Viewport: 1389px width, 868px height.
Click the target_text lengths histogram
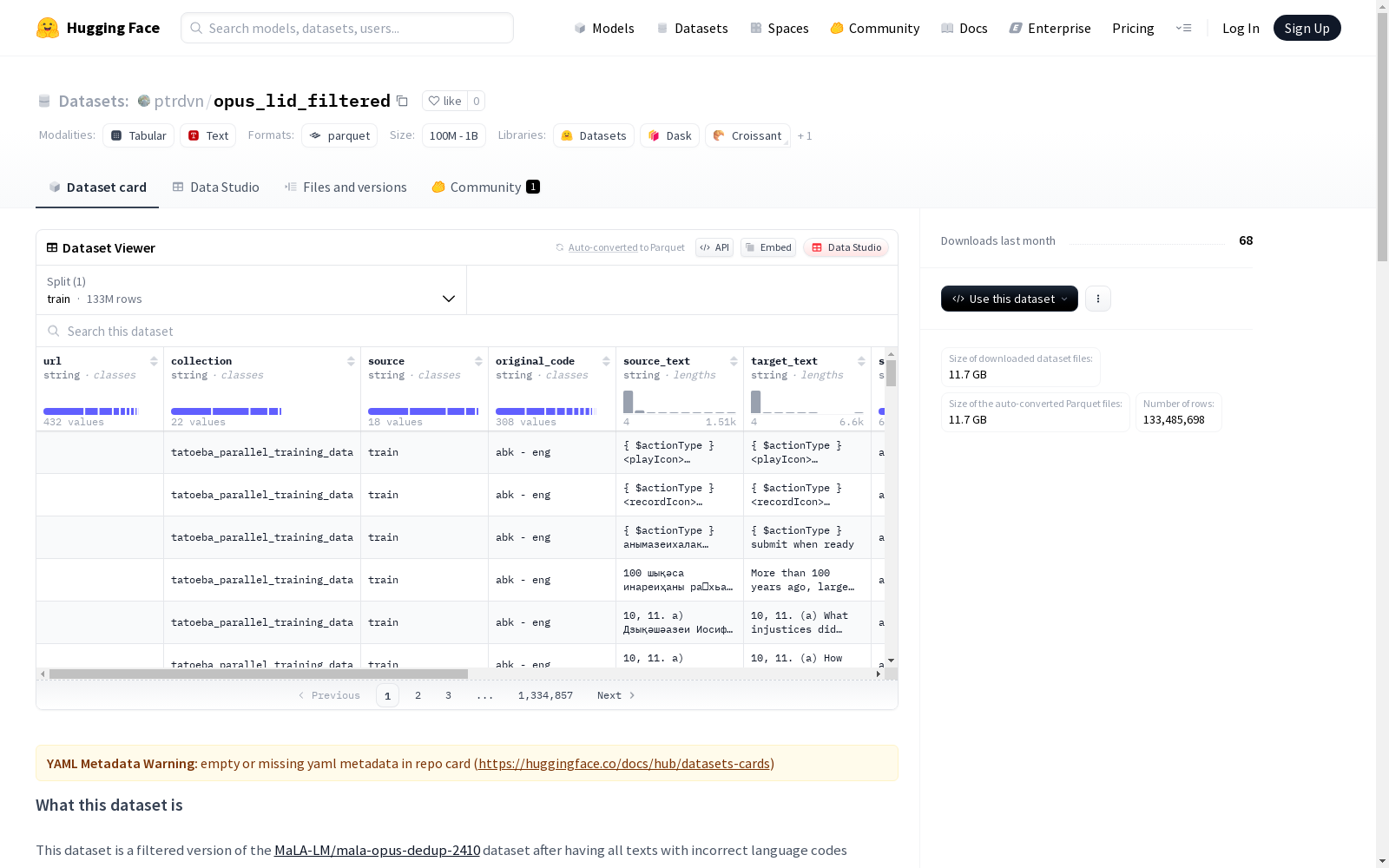tap(807, 401)
